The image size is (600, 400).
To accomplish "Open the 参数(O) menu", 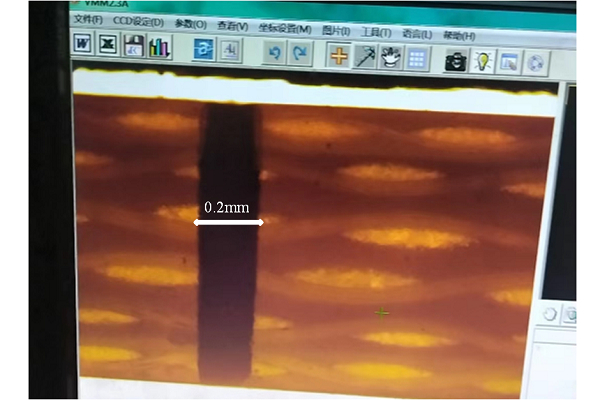I will click(191, 24).
